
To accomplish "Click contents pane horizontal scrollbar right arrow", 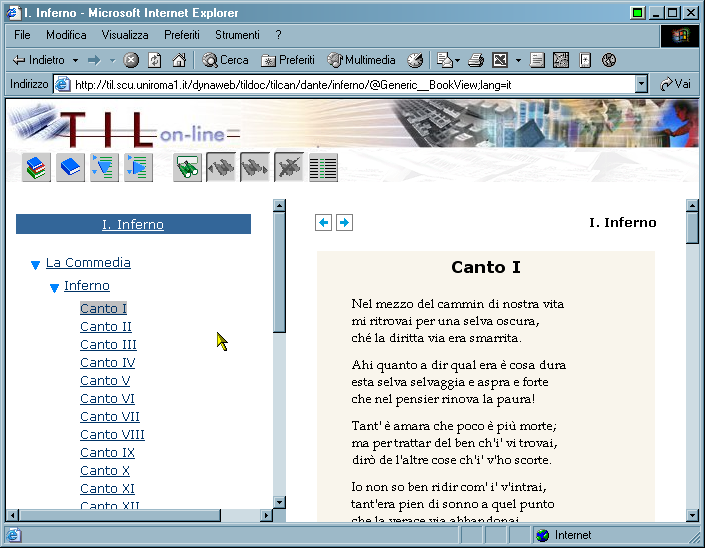I will [267, 515].
